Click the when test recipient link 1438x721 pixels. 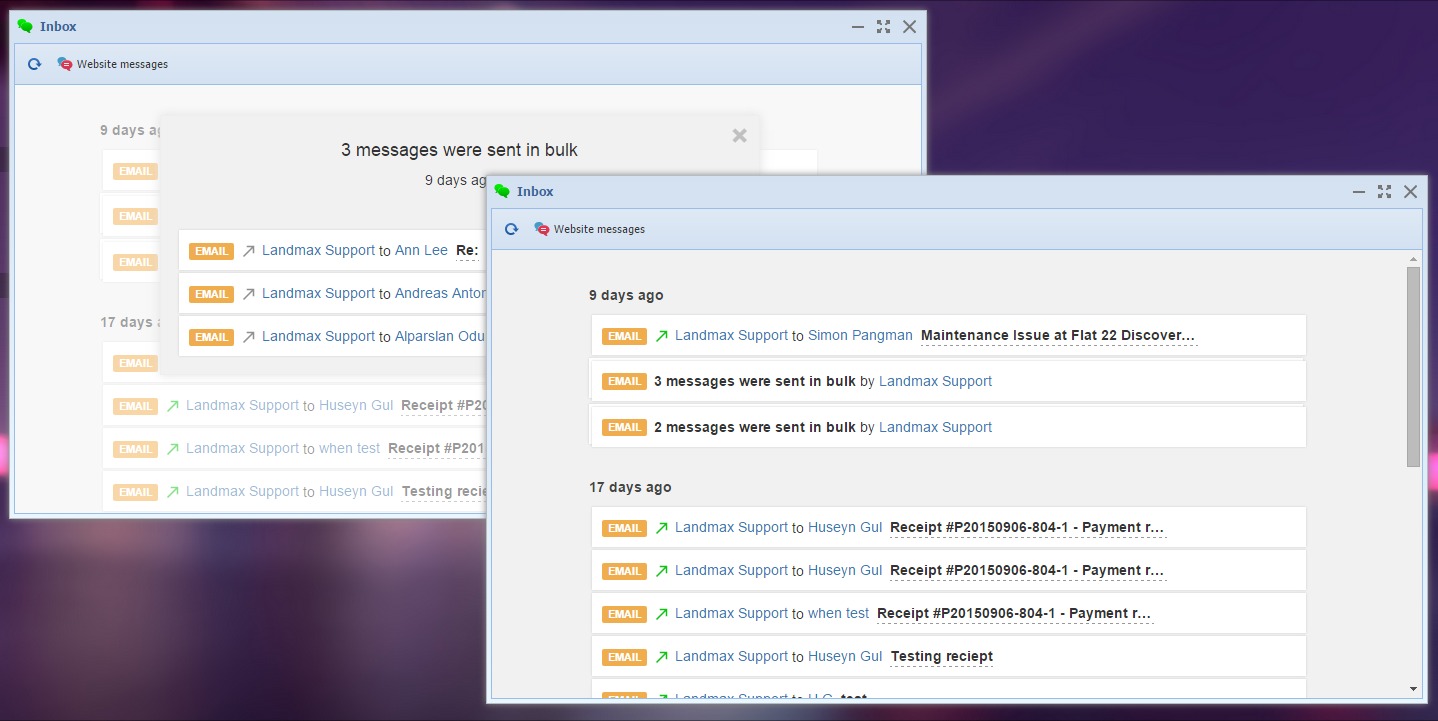[x=838, y=614]
